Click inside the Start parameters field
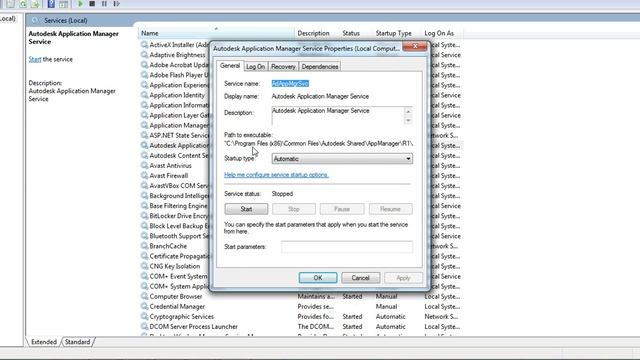This screenshot has width=640, height=360. tap(347, 247)
